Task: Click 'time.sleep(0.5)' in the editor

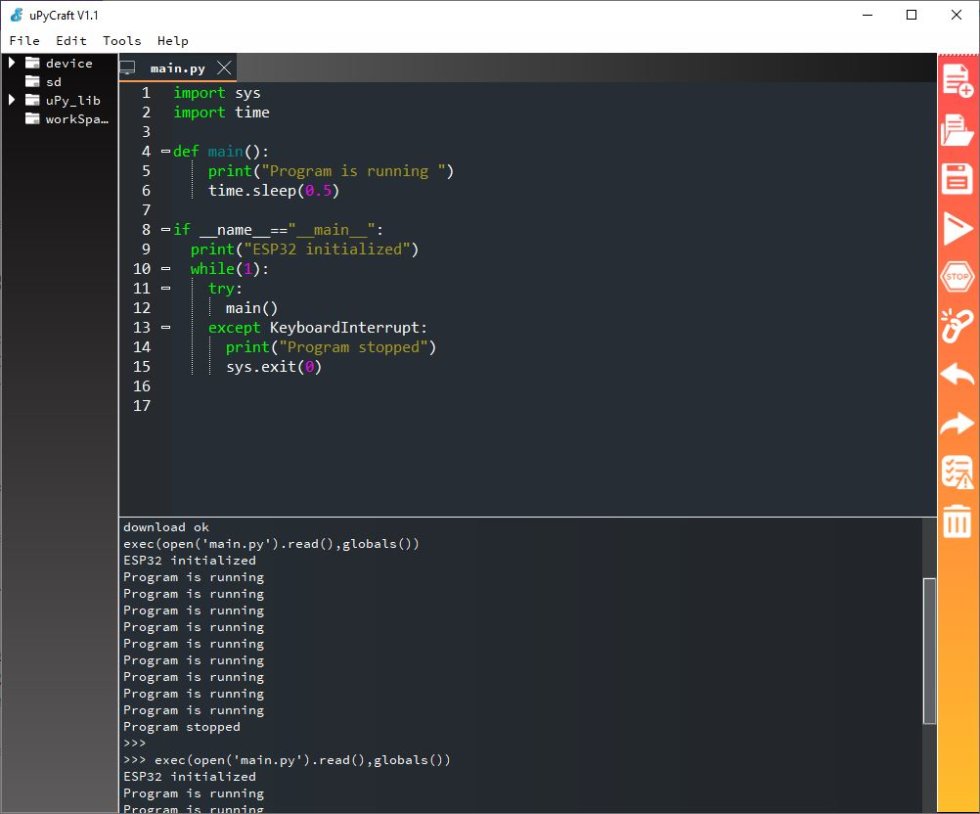Action: click(274, 191)
